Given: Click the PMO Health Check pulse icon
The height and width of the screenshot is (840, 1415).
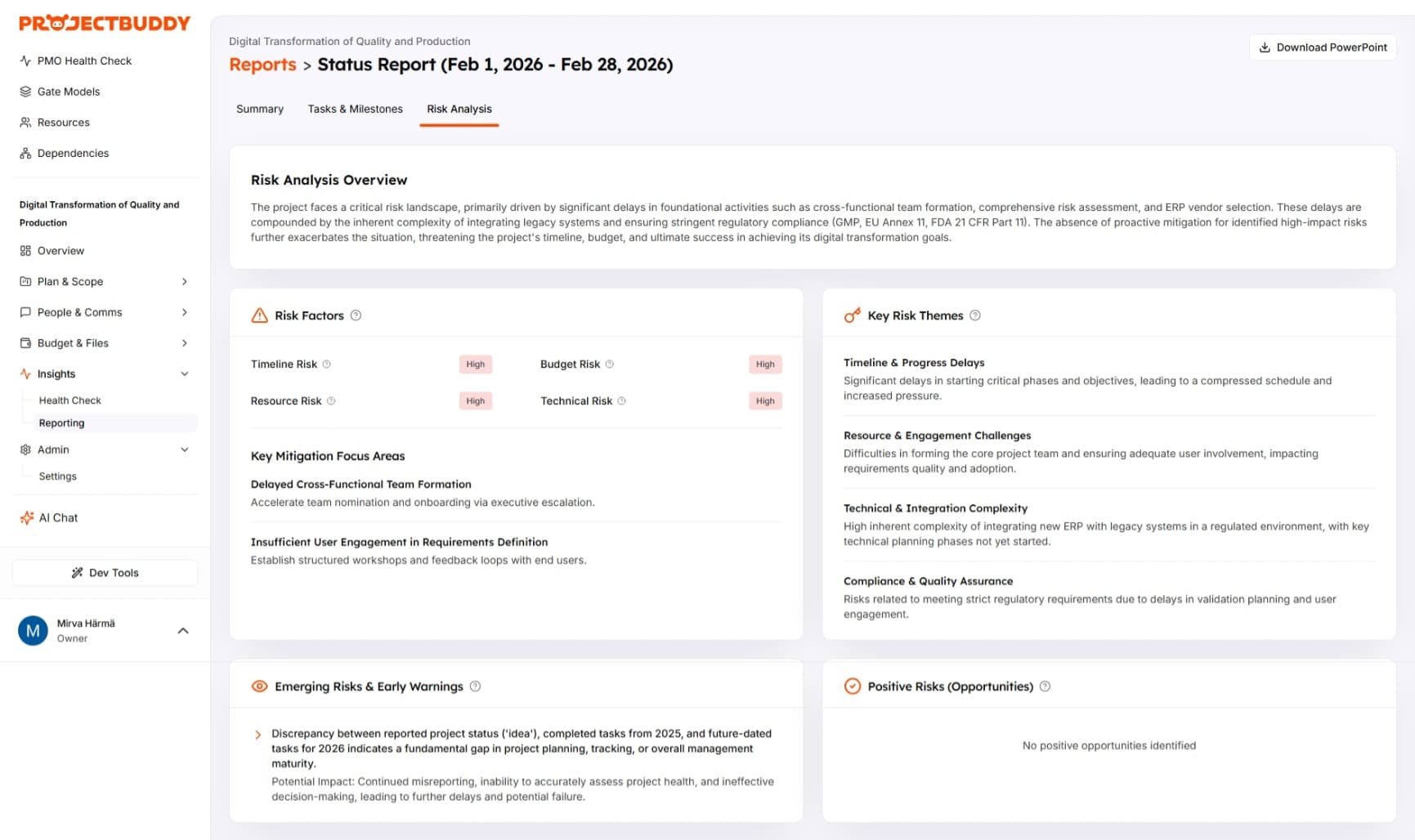Looking at the screenshot, I should 25,60.
